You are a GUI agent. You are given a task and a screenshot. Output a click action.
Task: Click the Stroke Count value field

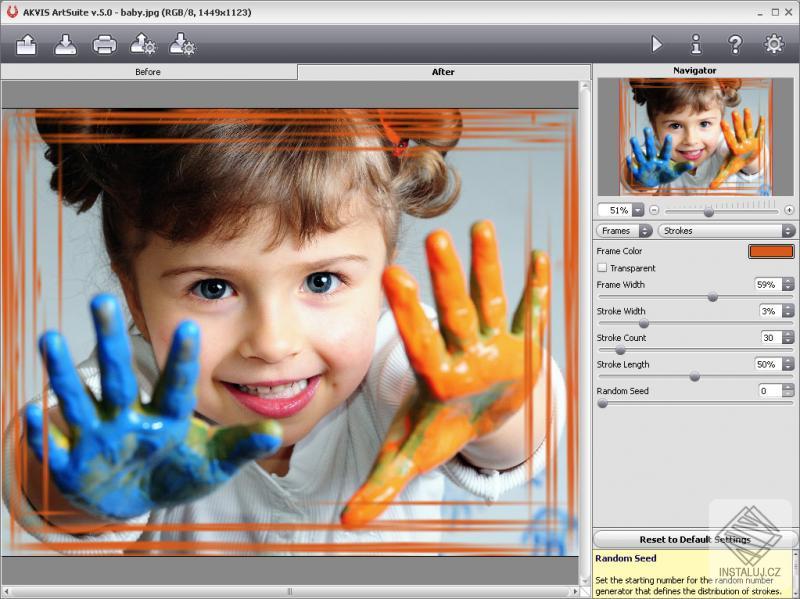click(x=769, y=338)
